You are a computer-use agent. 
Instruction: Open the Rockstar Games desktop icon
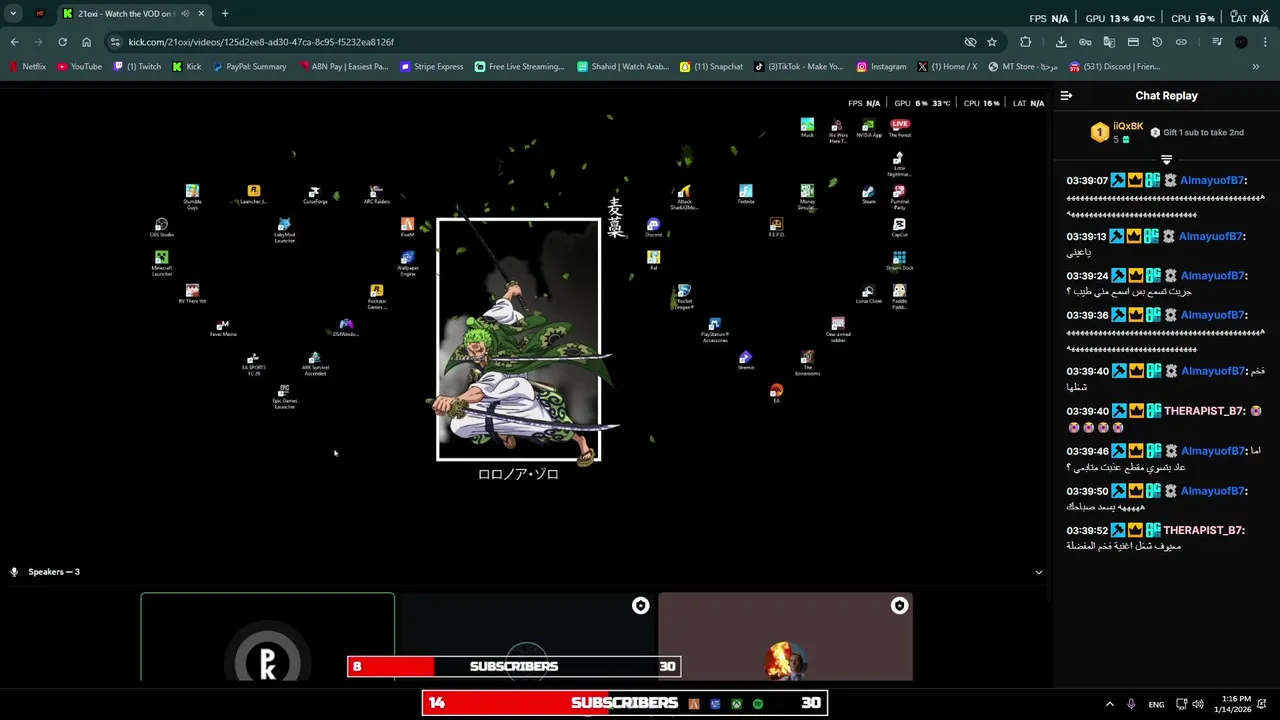pos(377,296)
